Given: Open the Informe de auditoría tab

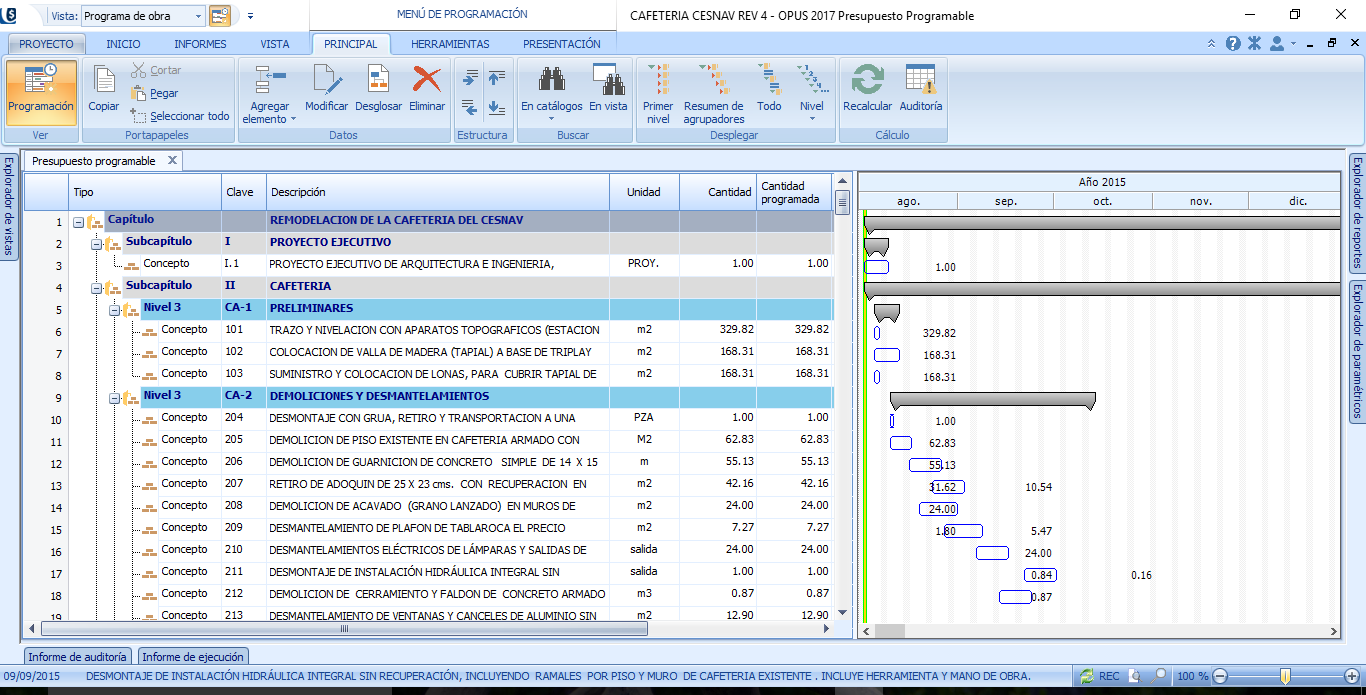Looking at the screenshot, I should point(77,657).
